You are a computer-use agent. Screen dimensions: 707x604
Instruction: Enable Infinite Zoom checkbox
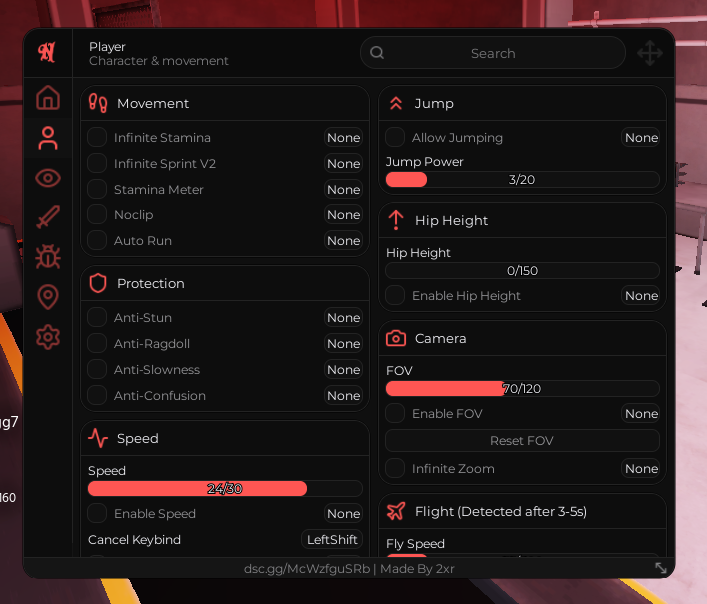(x=395, y=468)
